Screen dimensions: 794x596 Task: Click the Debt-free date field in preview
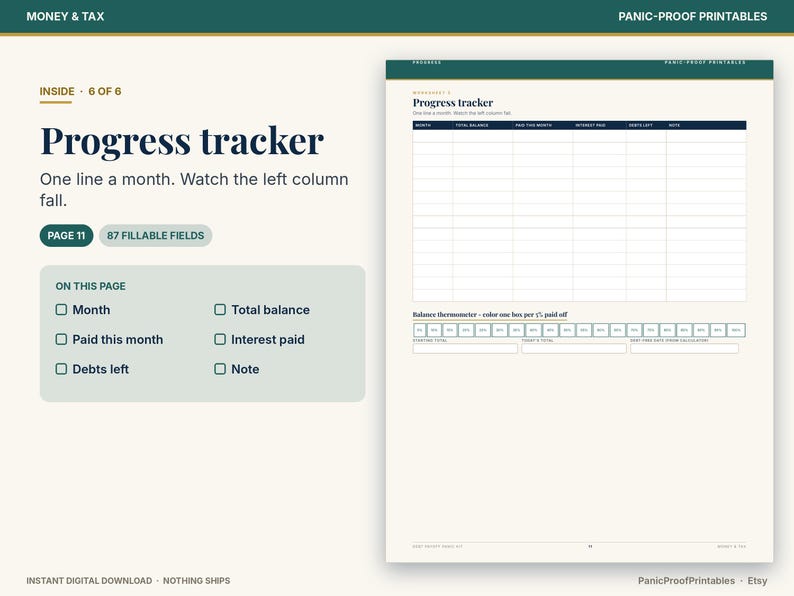pos(684,348)
